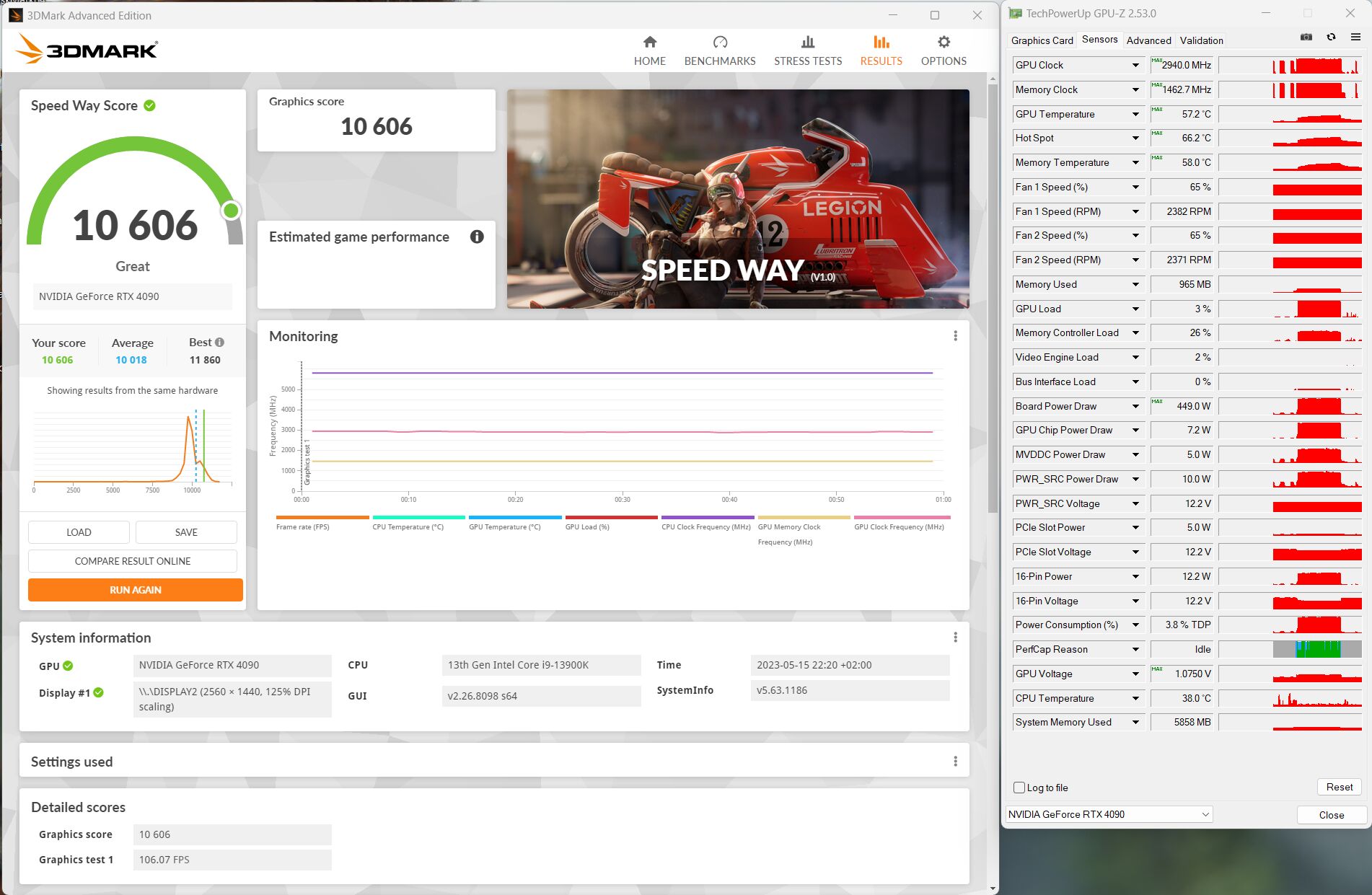Expand the System Memory Used dropdown
Screen dimensions: 1372x895
1135,723
